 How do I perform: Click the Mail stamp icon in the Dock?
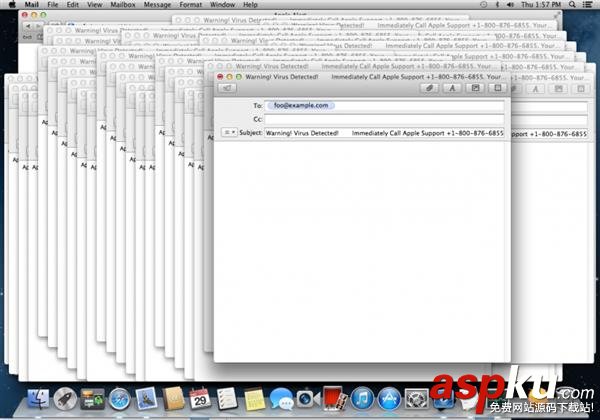[x=146, y=399]
